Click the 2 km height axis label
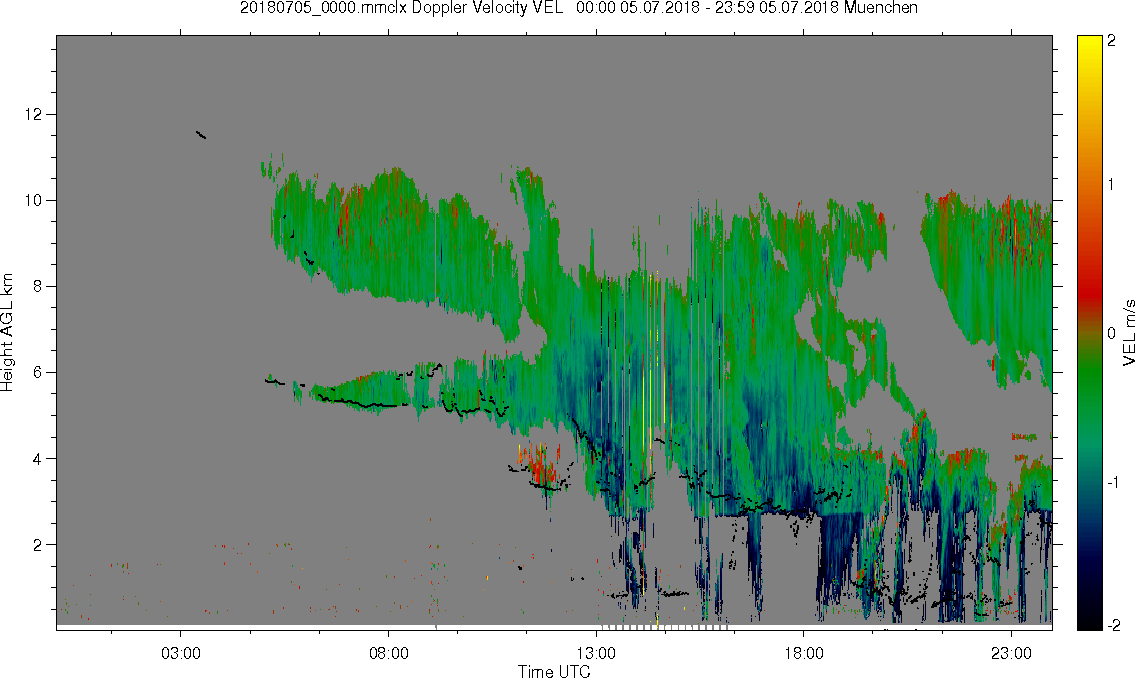 tap(38, 545)
